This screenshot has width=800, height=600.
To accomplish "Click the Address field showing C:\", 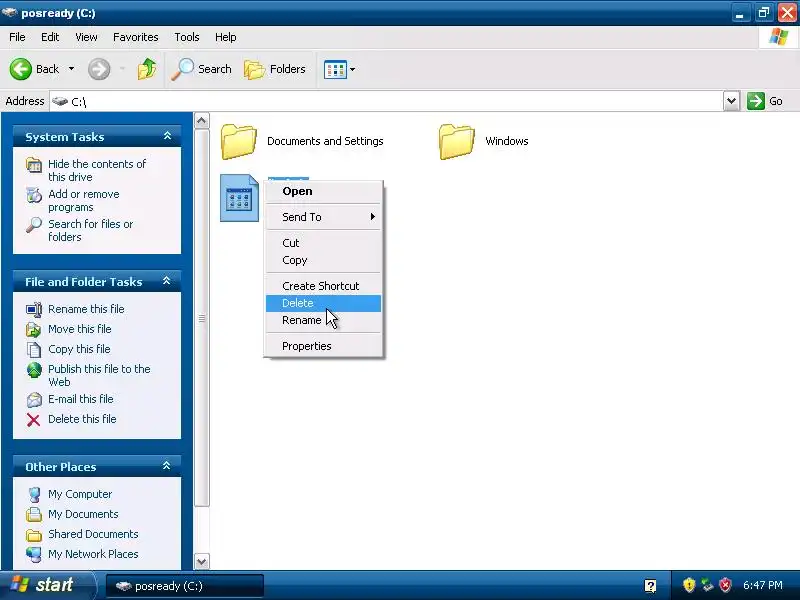I will click(387, 101).
